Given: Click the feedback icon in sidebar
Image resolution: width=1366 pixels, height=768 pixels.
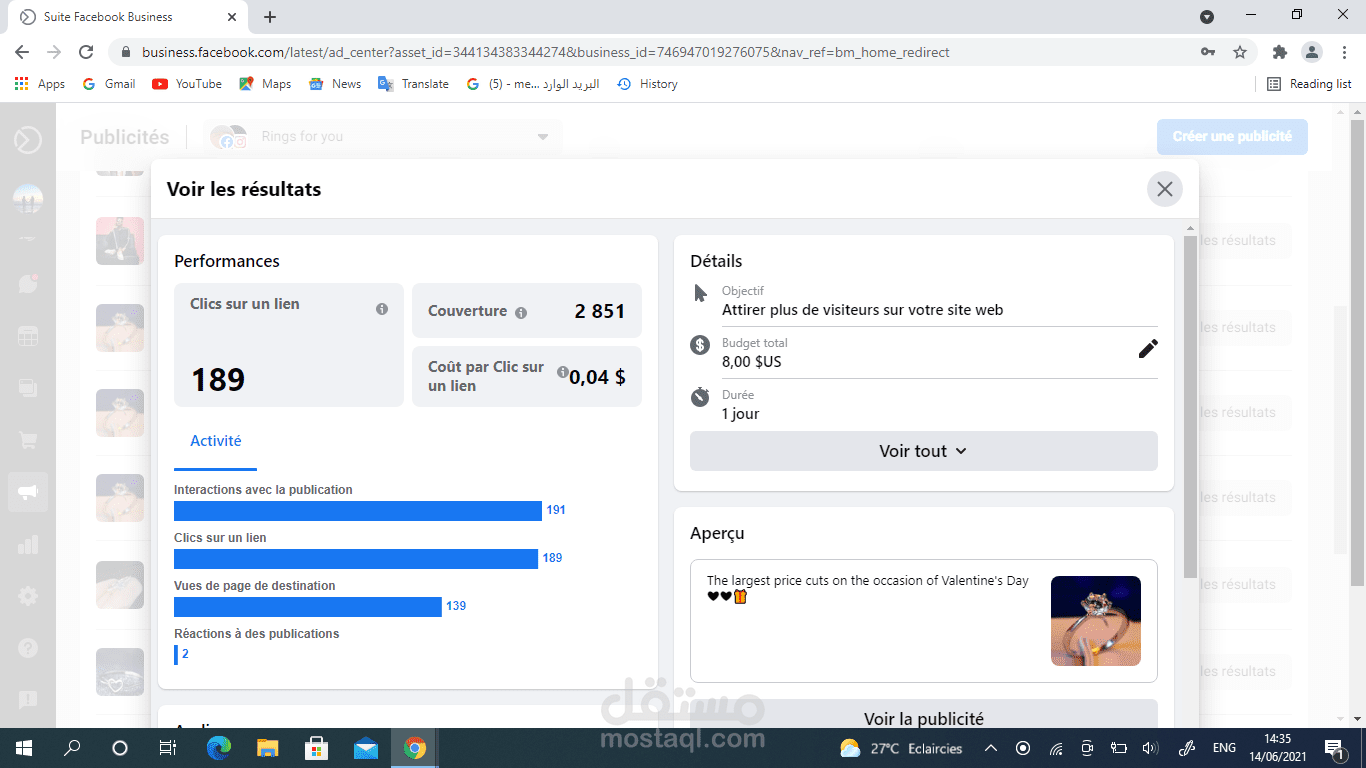Looking at the screenshot, I should pyautogui.click(x=28, y=699).
